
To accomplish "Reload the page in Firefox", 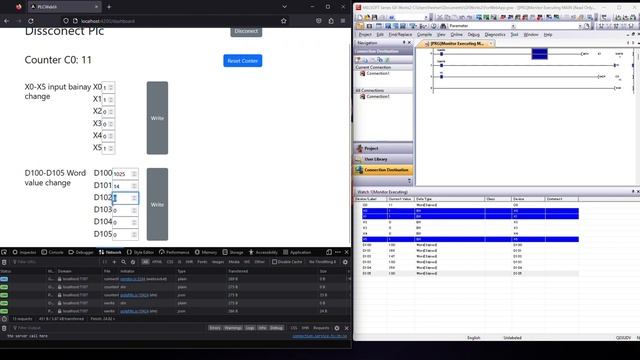I will pos(31,21).
